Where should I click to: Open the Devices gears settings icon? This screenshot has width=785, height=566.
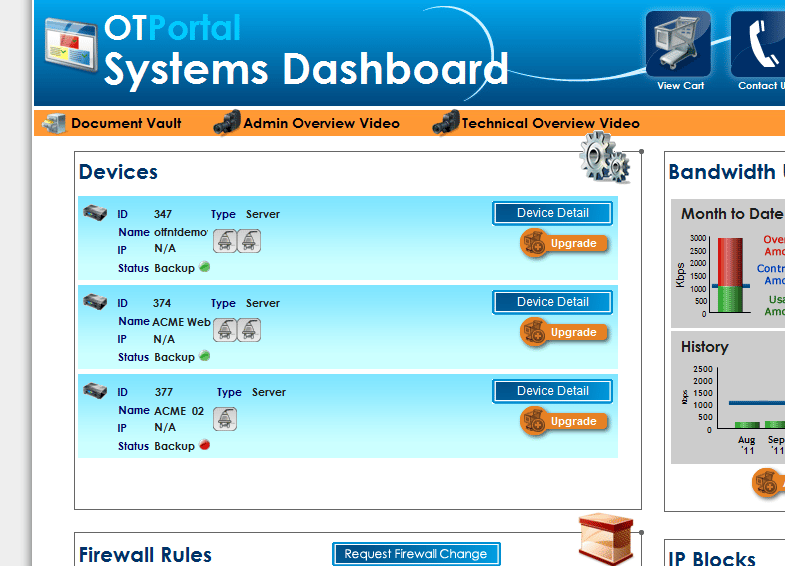pos(605,158)
